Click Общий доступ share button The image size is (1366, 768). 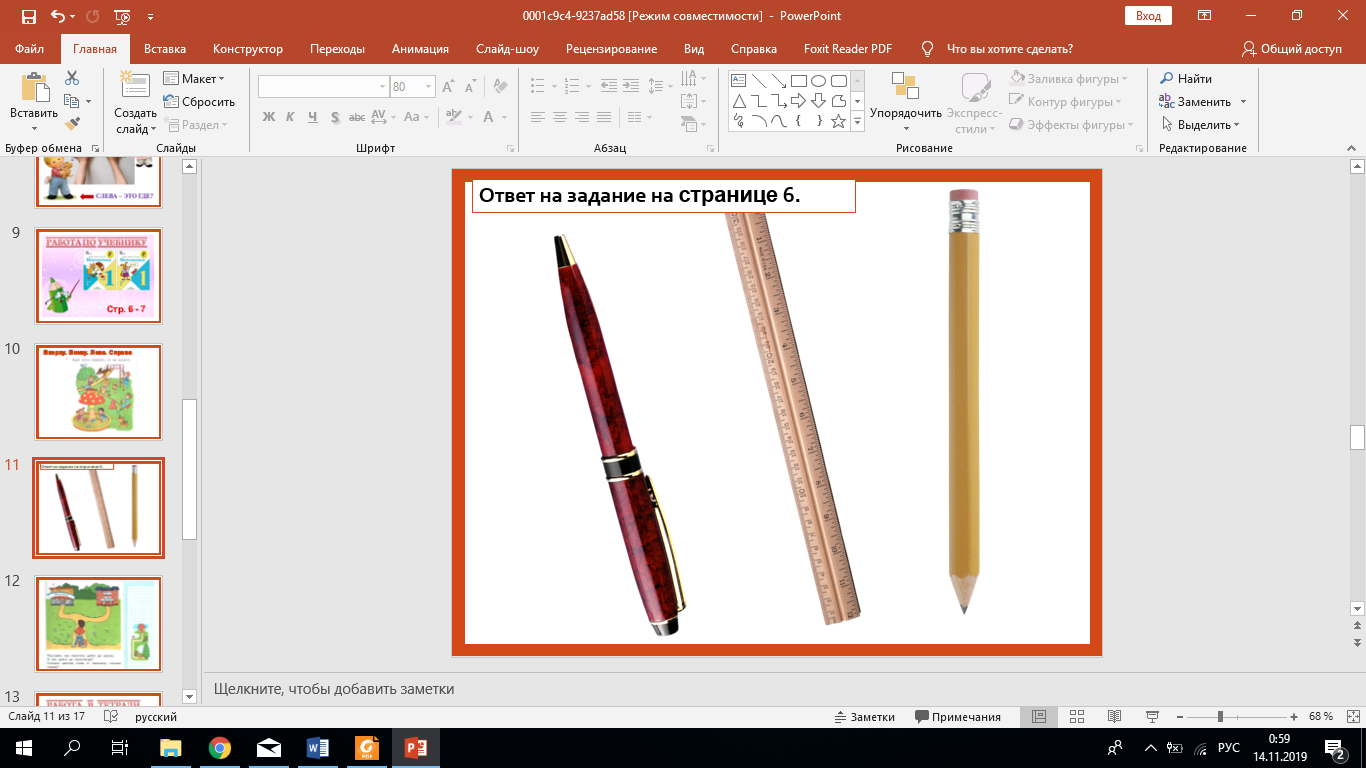[x=1291, y=49]
